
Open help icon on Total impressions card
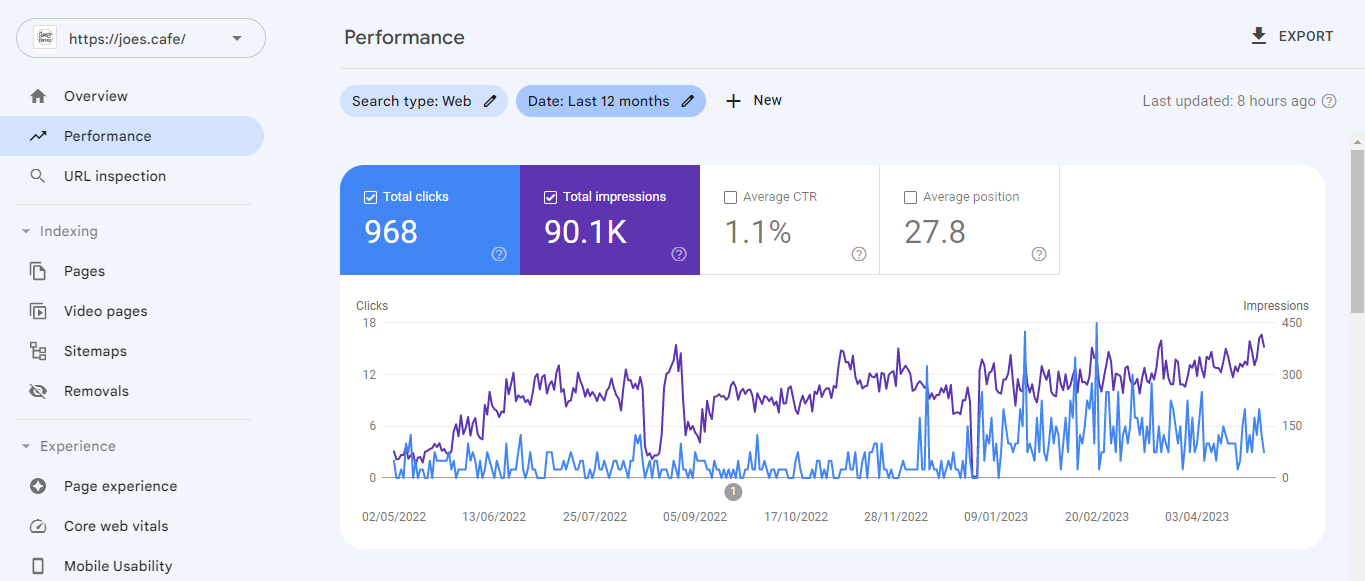click(x=679, y=254)
